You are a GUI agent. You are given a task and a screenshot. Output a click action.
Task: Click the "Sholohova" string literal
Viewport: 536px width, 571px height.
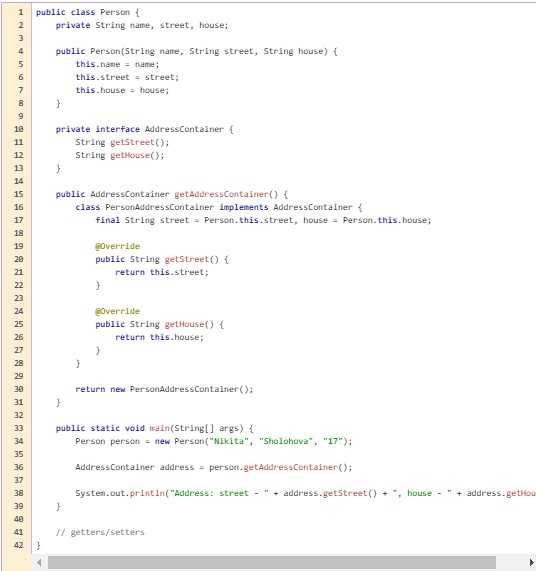coord(285,441)
